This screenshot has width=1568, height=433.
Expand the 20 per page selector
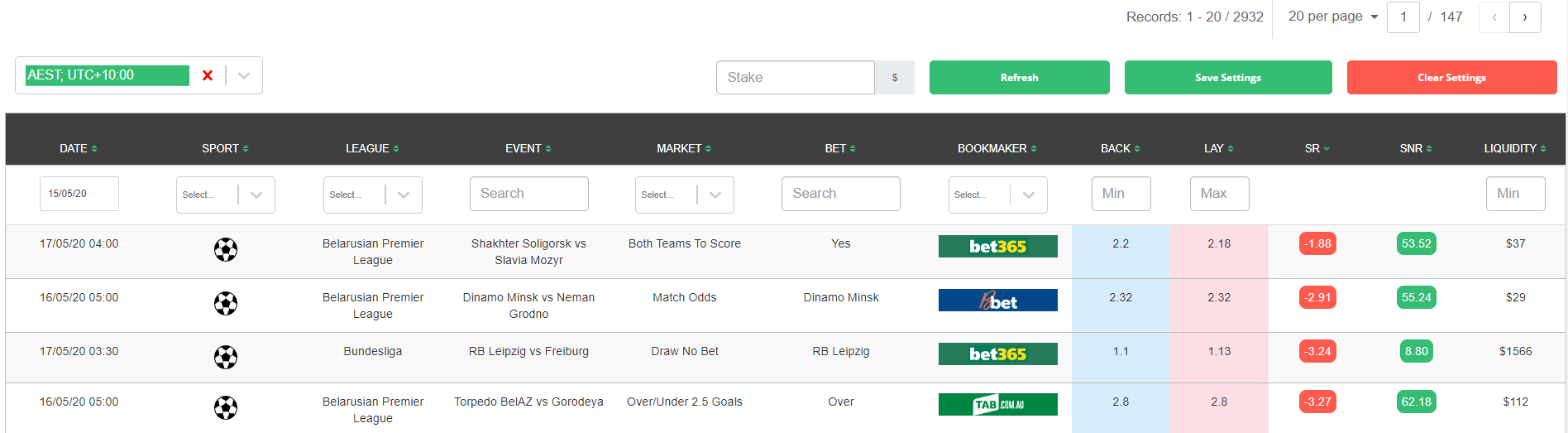[1333, 17]
